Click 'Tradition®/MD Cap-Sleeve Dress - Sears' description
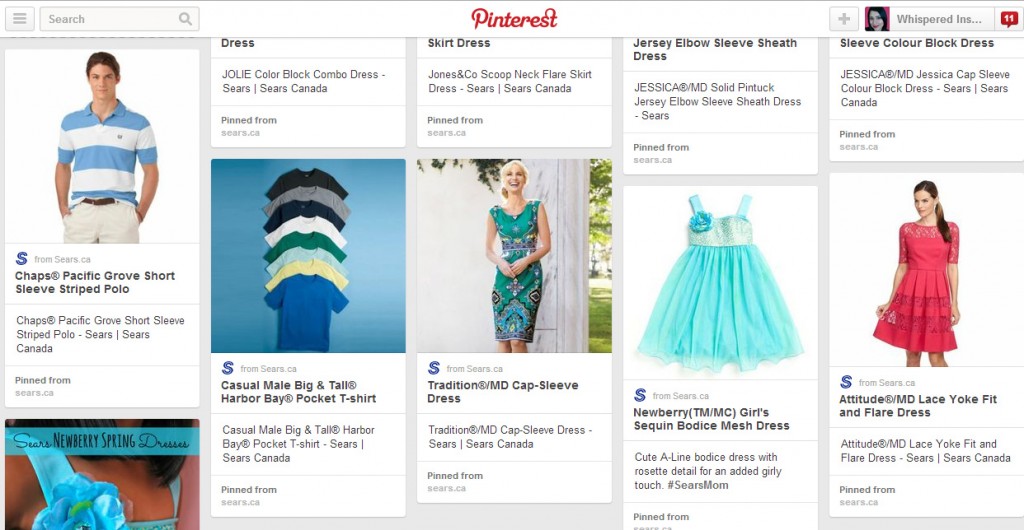 point(510,437)
